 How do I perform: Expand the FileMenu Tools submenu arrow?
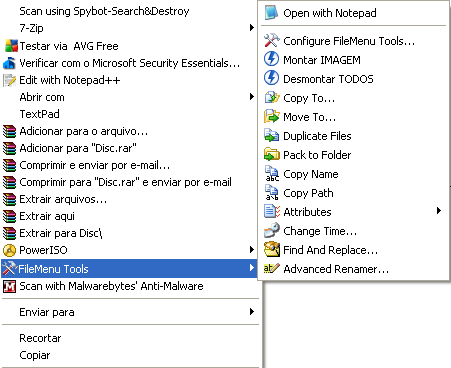click(252, 268)
